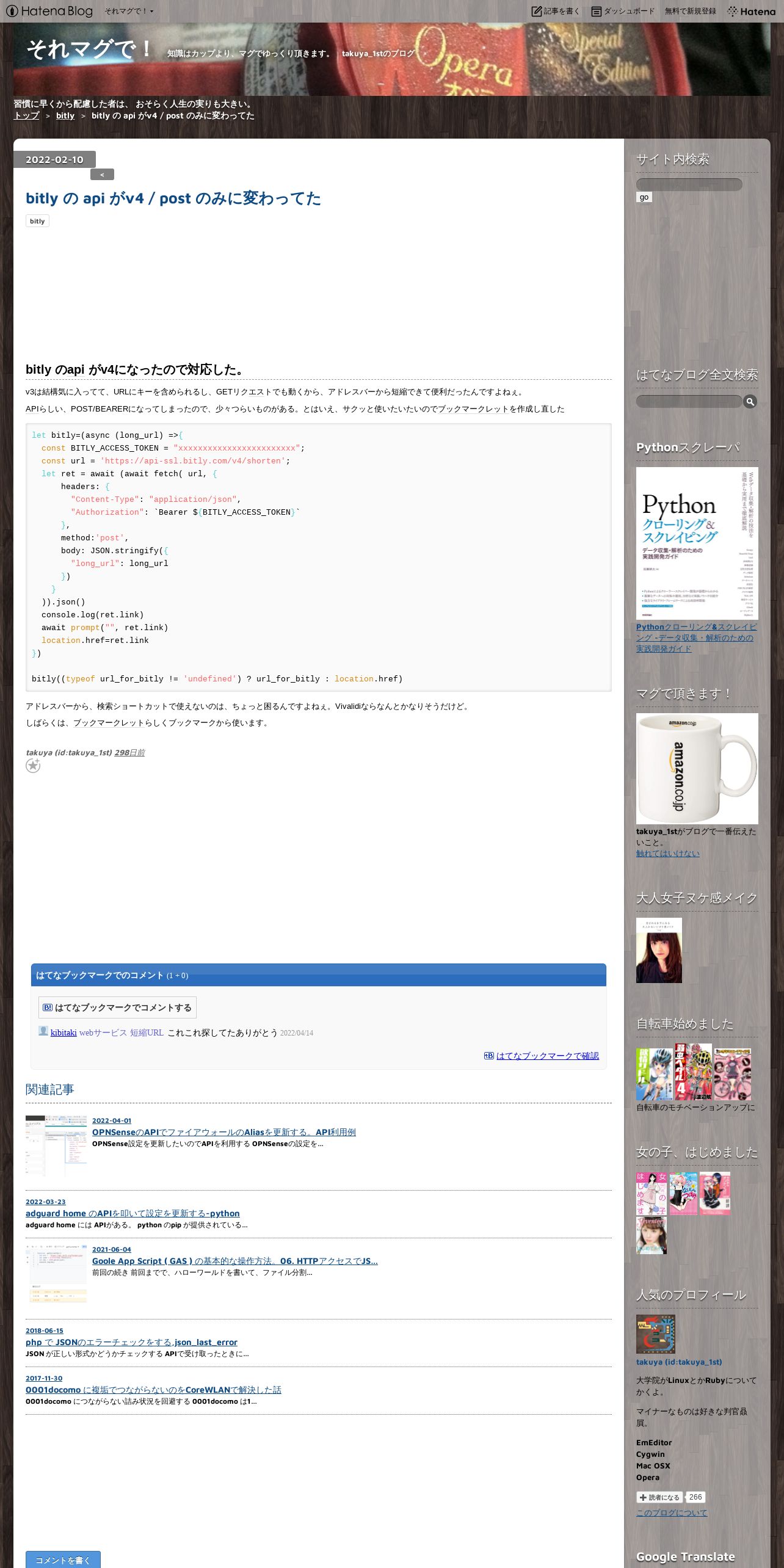Open the adguard home API article
This screenshot has width=784, height=1568.
pos(132,1213)
